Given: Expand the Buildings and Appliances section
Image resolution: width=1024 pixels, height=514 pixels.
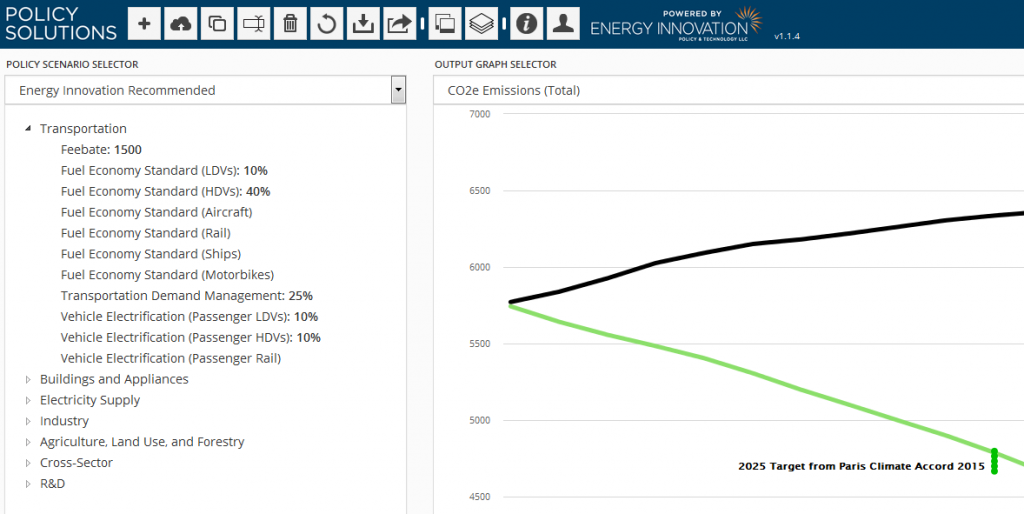Looking at the screenshot, I should pyautogui.click(x=29, y=380).
